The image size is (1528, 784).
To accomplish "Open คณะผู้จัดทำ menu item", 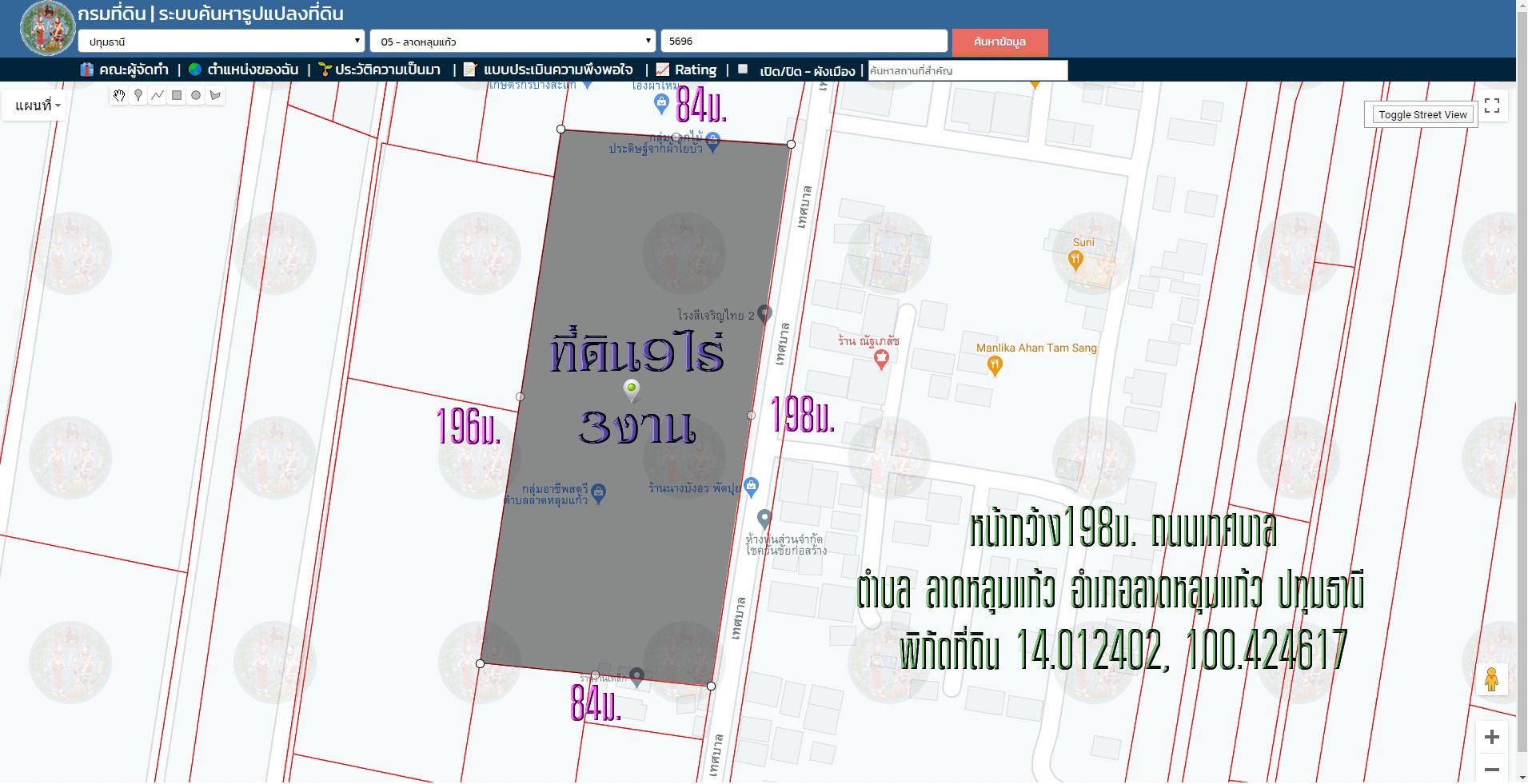I will coord(134,70).
